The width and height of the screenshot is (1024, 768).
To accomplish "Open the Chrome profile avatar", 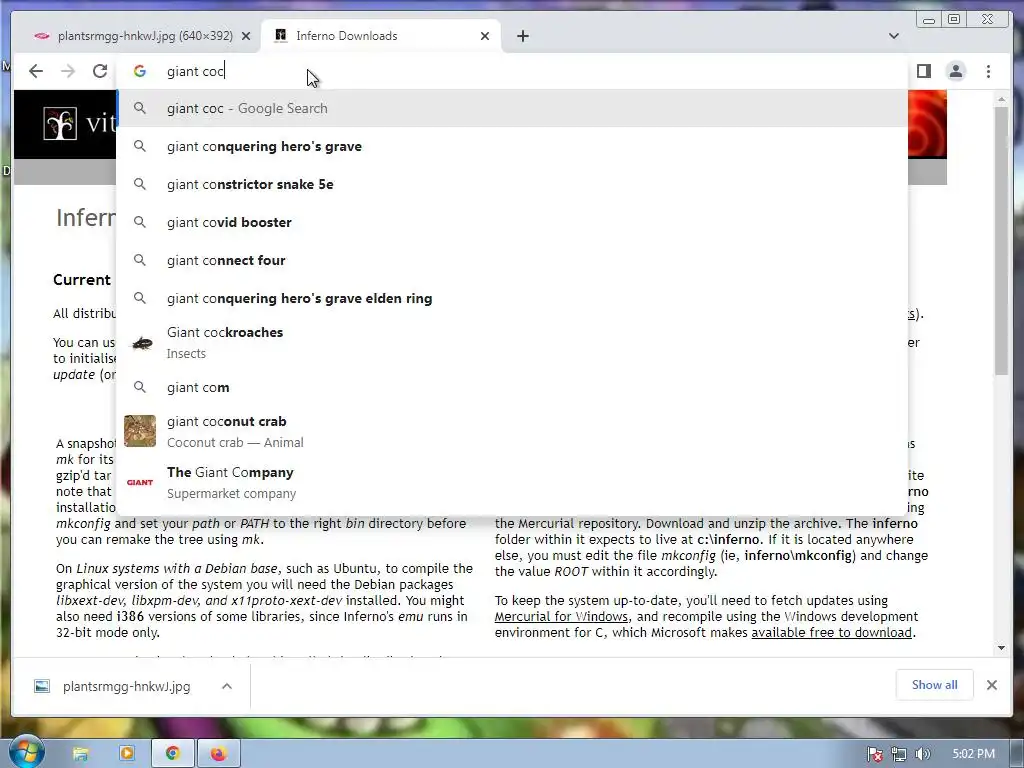I will coord(956,71).
